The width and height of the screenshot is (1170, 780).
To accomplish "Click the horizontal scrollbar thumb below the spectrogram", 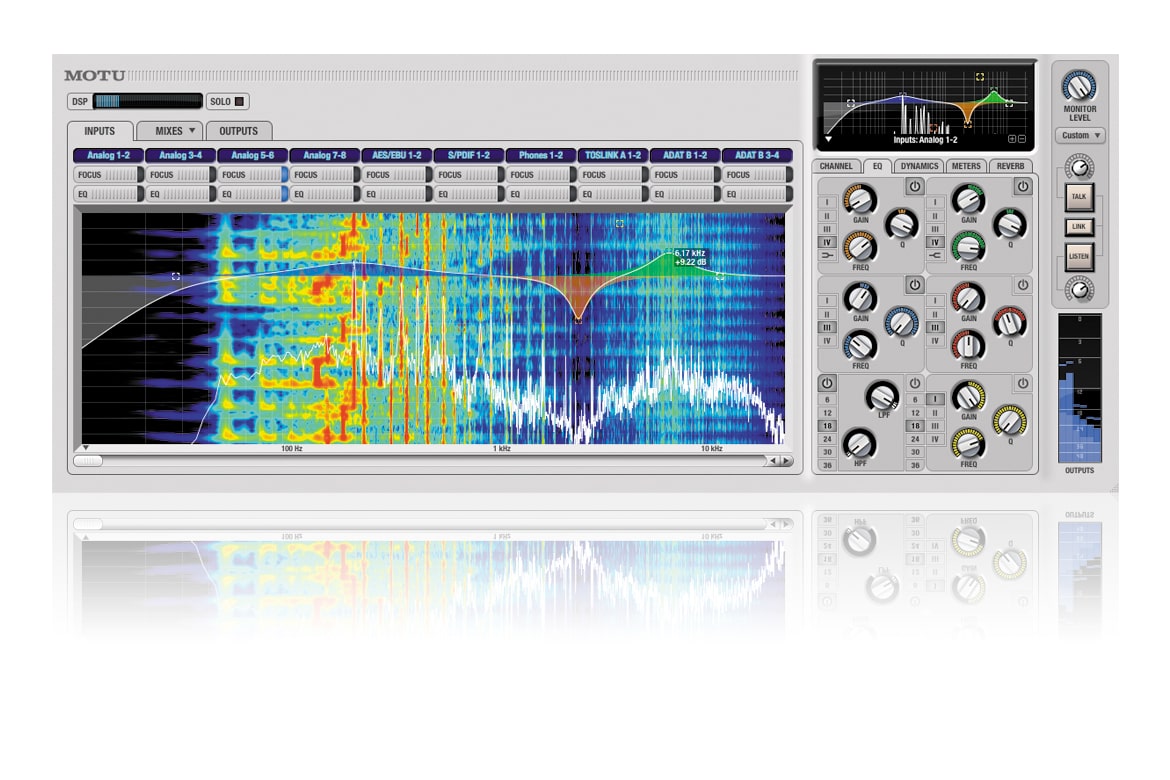I will (88, 461).
